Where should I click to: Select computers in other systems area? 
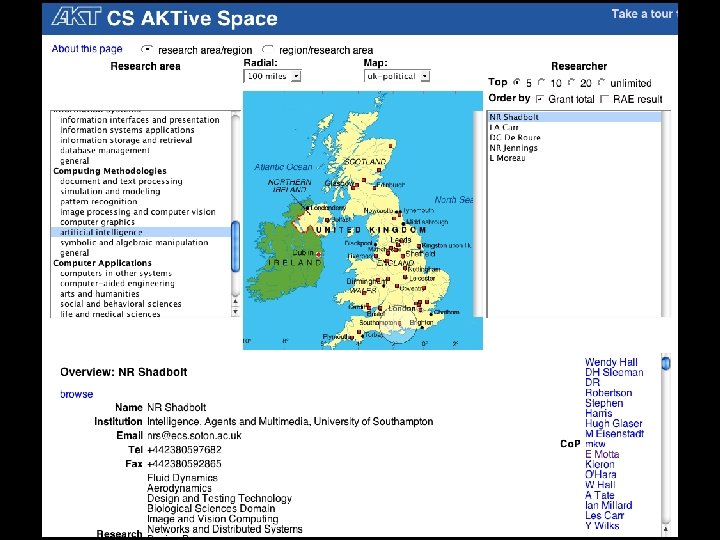[x=116, y=273]
